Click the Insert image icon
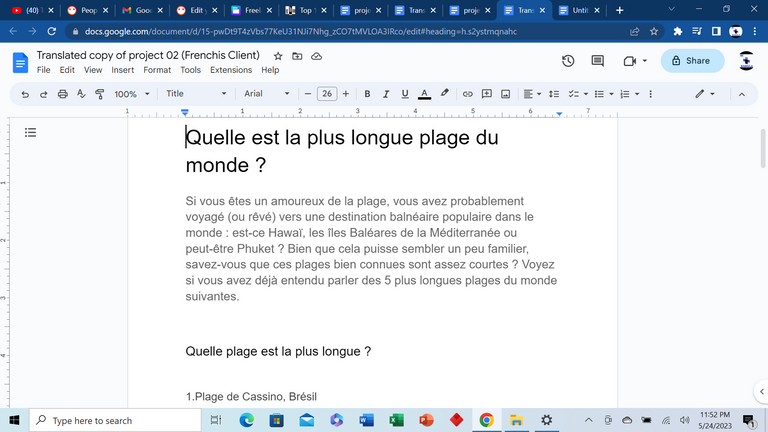Screen dimensions: 768x432 [x=506, y=94]
